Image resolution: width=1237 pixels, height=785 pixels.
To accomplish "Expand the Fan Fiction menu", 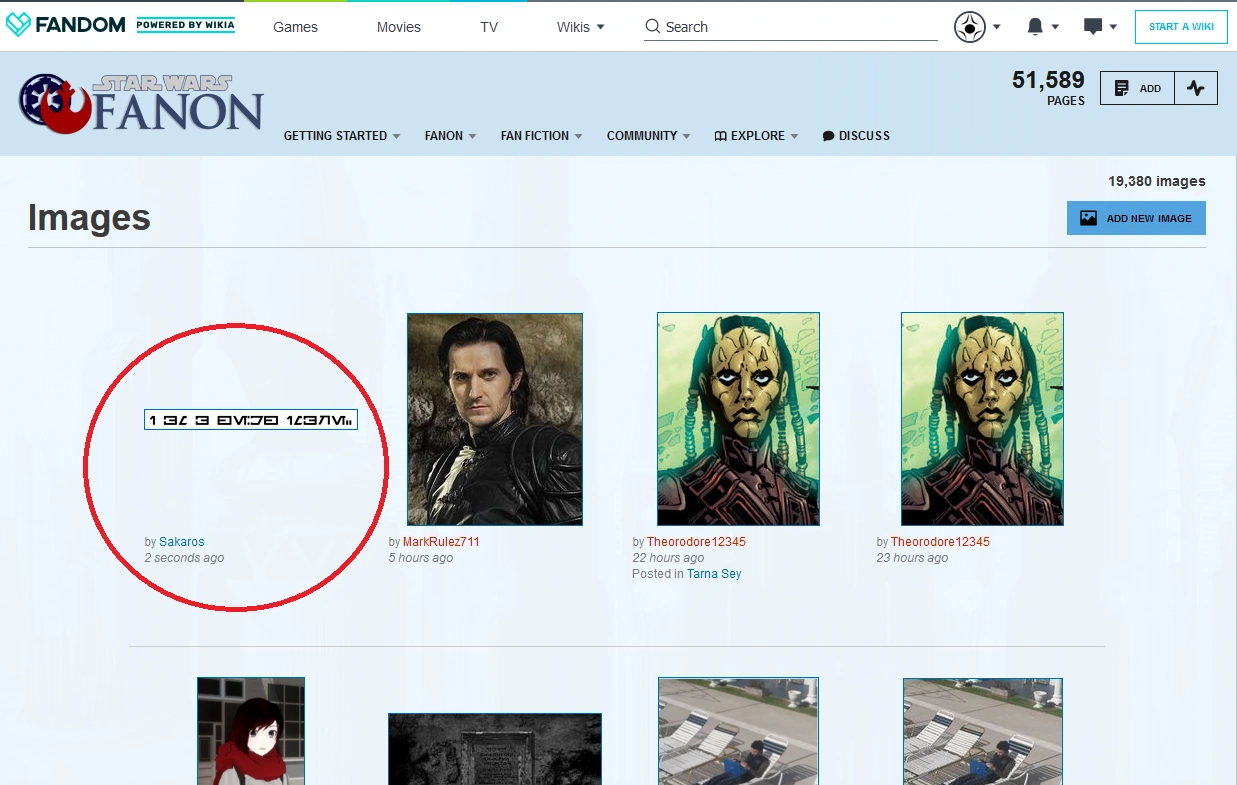I will [542, 136].
